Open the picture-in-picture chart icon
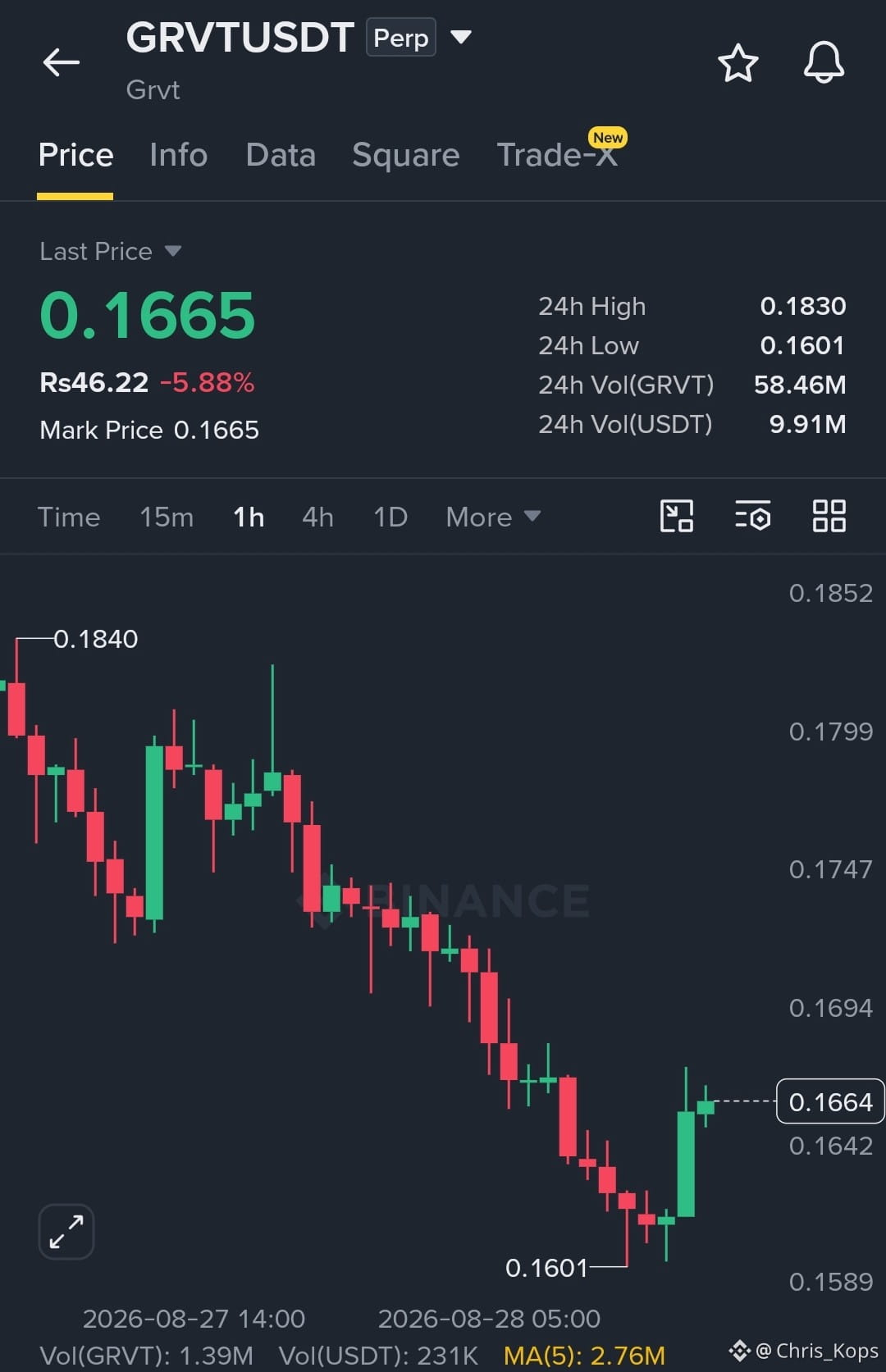 677,517
